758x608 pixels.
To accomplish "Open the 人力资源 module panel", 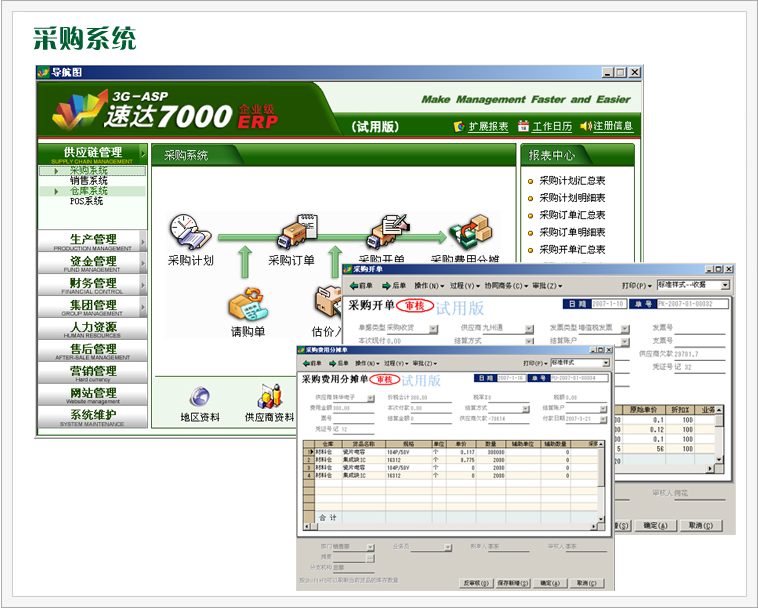I will [x=92, y=329].
